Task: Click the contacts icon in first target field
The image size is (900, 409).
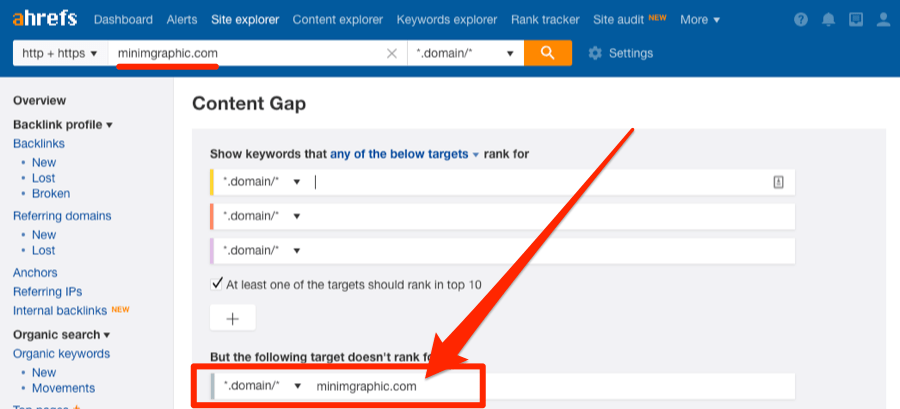Action: [778, 182]
